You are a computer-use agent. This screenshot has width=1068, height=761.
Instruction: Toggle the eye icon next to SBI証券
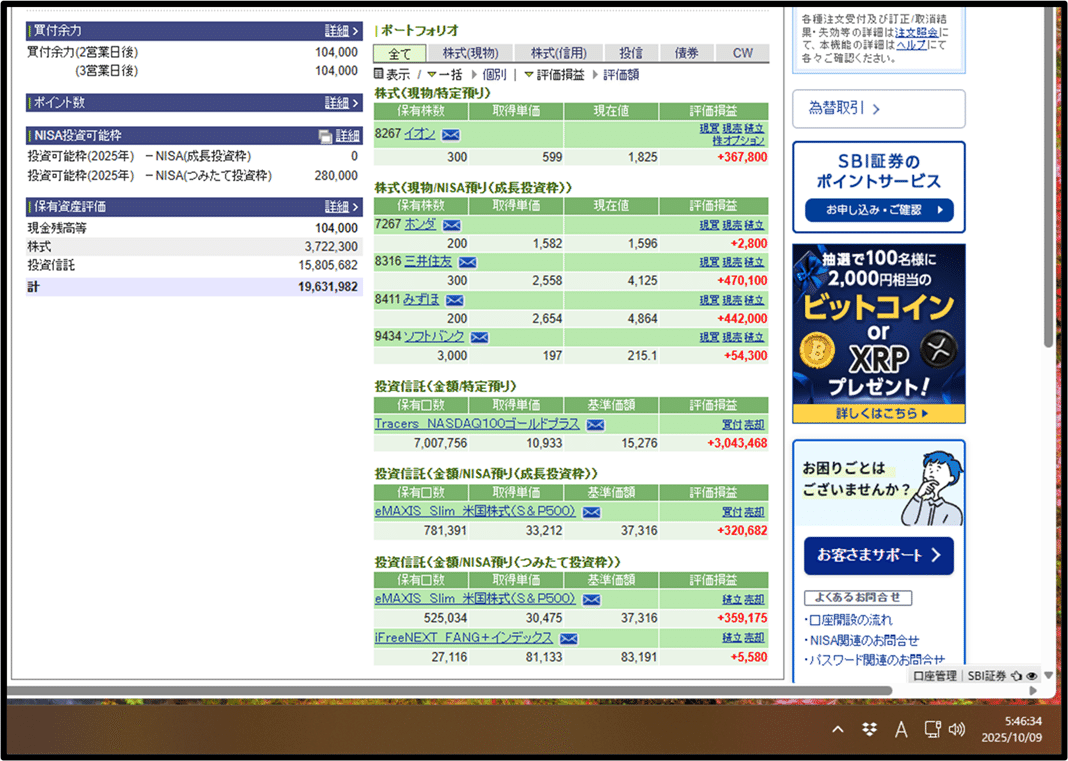click(1031, 676)
